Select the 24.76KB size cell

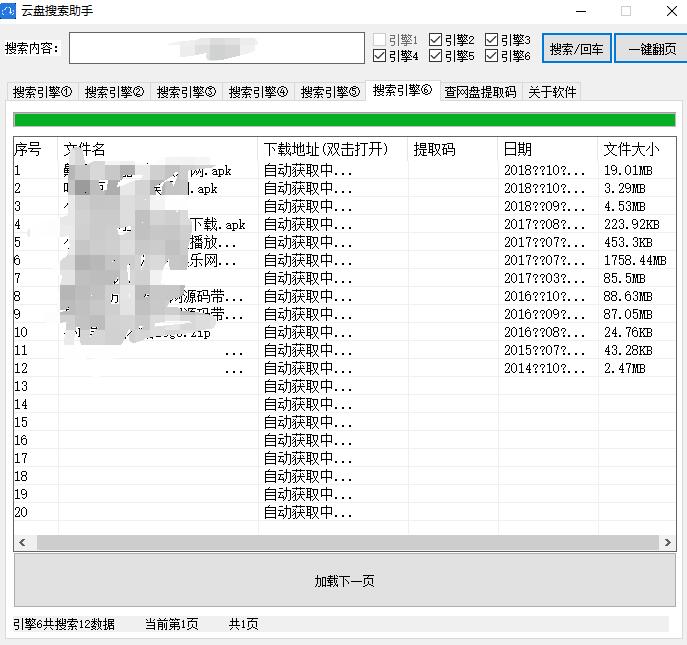(x=628, y=332)
